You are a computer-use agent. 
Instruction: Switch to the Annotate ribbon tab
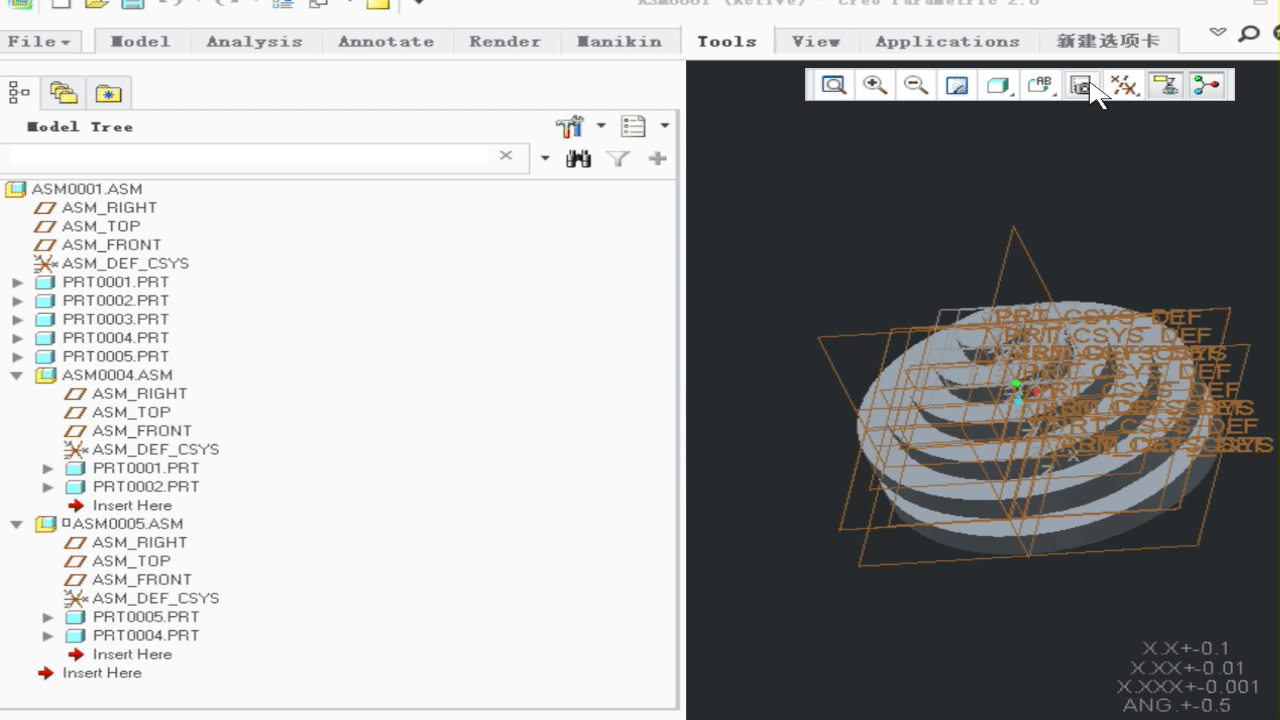tap(386, 41)
